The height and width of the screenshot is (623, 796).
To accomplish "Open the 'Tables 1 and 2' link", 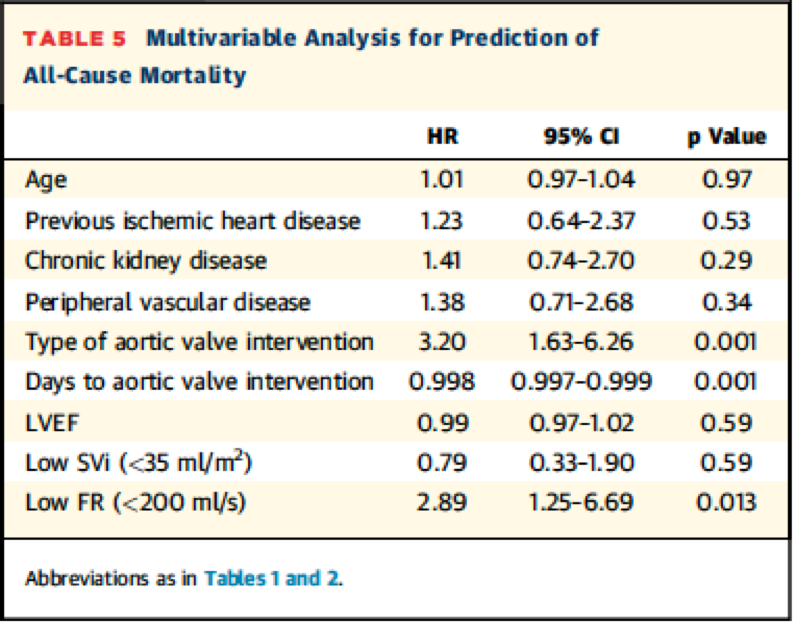I will [272, 578].
